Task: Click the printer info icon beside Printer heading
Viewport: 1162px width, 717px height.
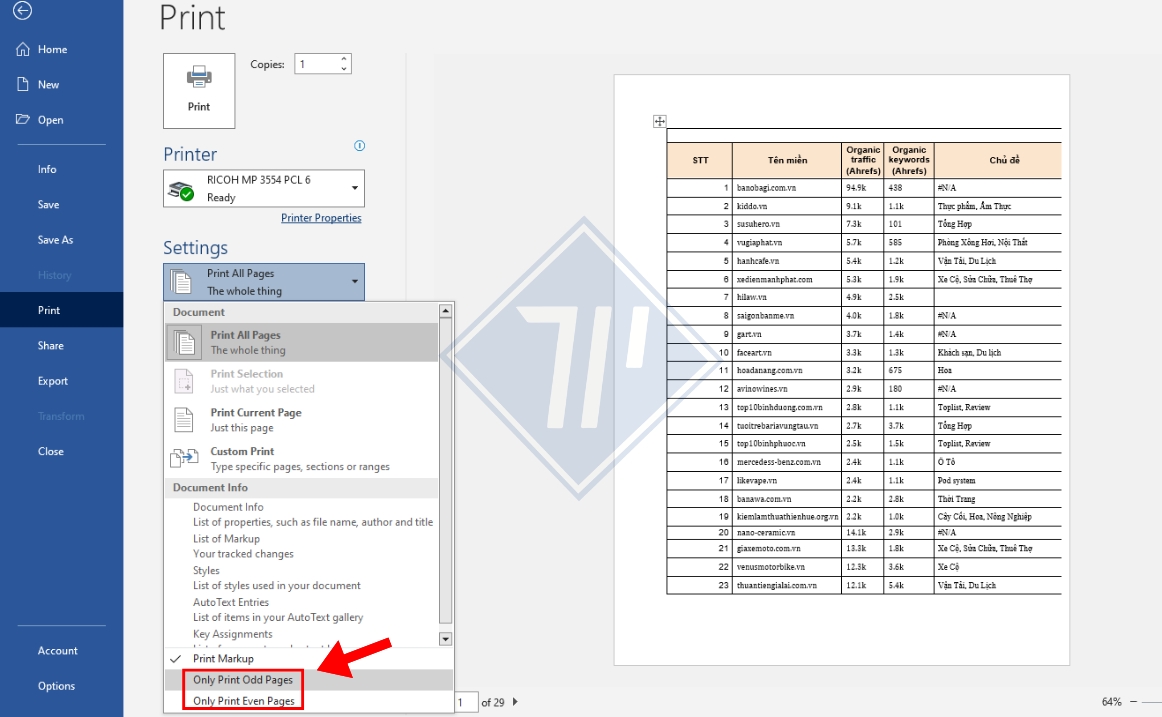Action: click(360, 146)
